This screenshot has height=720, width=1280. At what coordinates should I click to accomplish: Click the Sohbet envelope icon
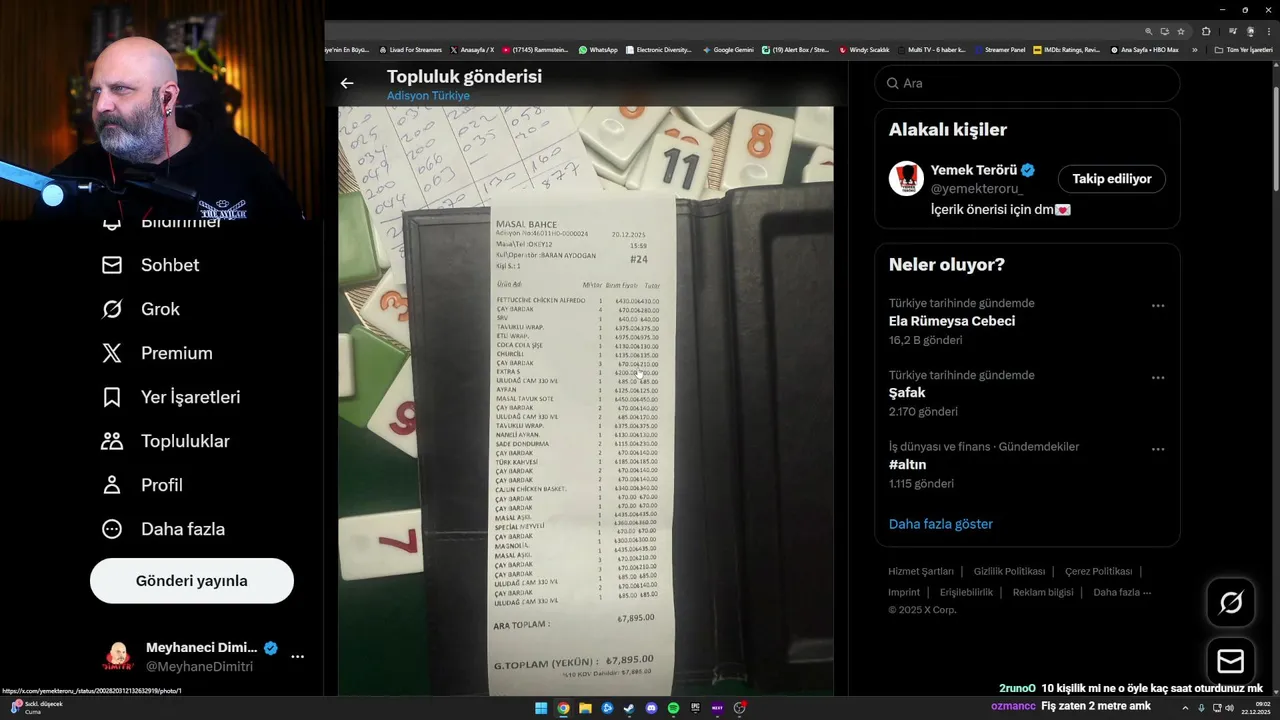pyautogui.click(x=112, y=265)
